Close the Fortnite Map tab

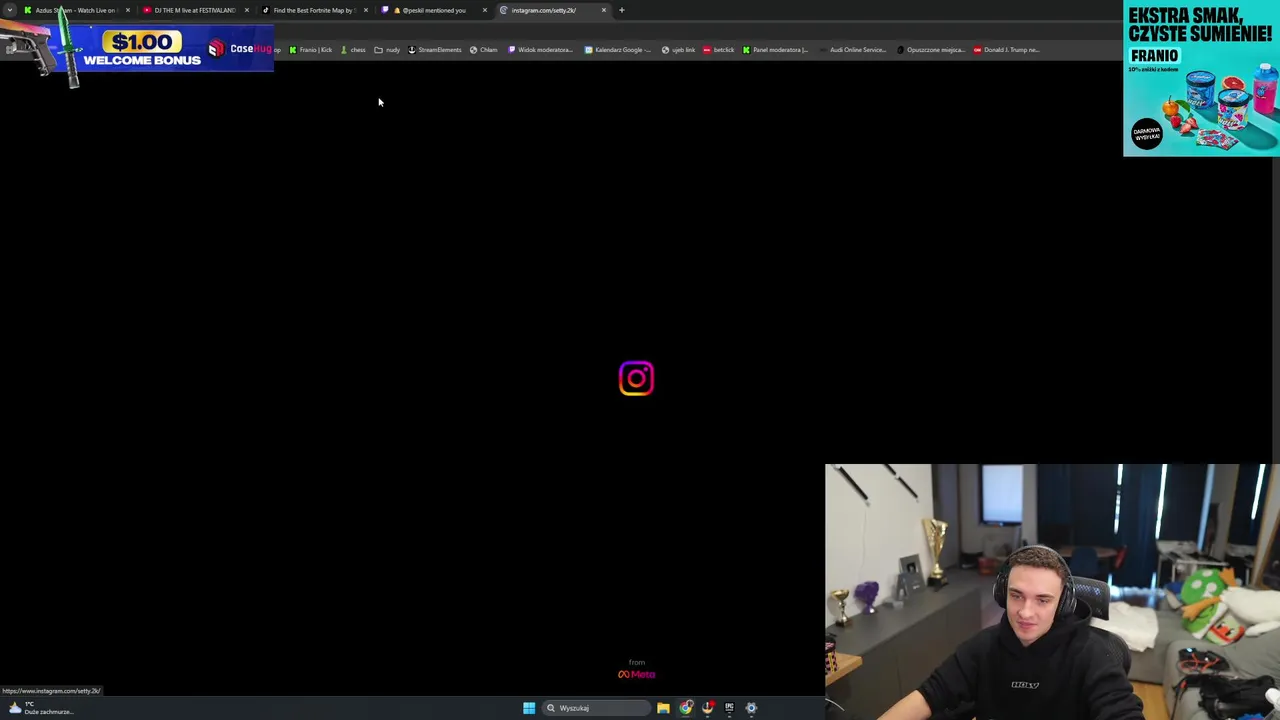(365, 10)
